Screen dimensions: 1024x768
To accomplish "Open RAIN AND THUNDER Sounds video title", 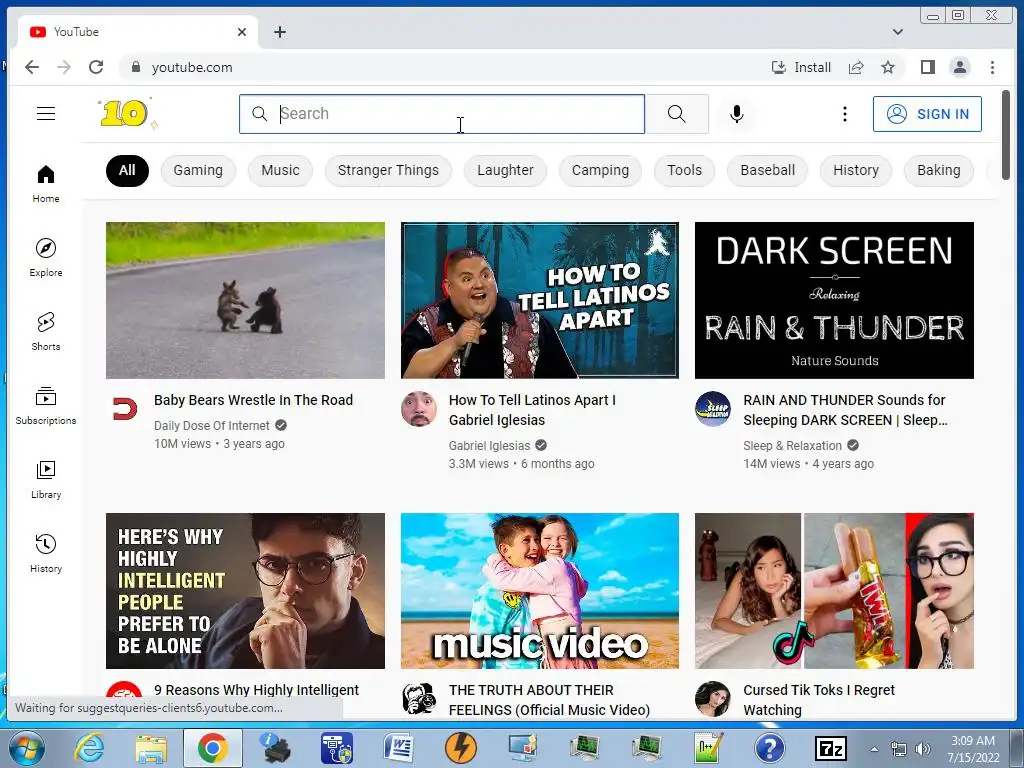I will tap(845, 410).
